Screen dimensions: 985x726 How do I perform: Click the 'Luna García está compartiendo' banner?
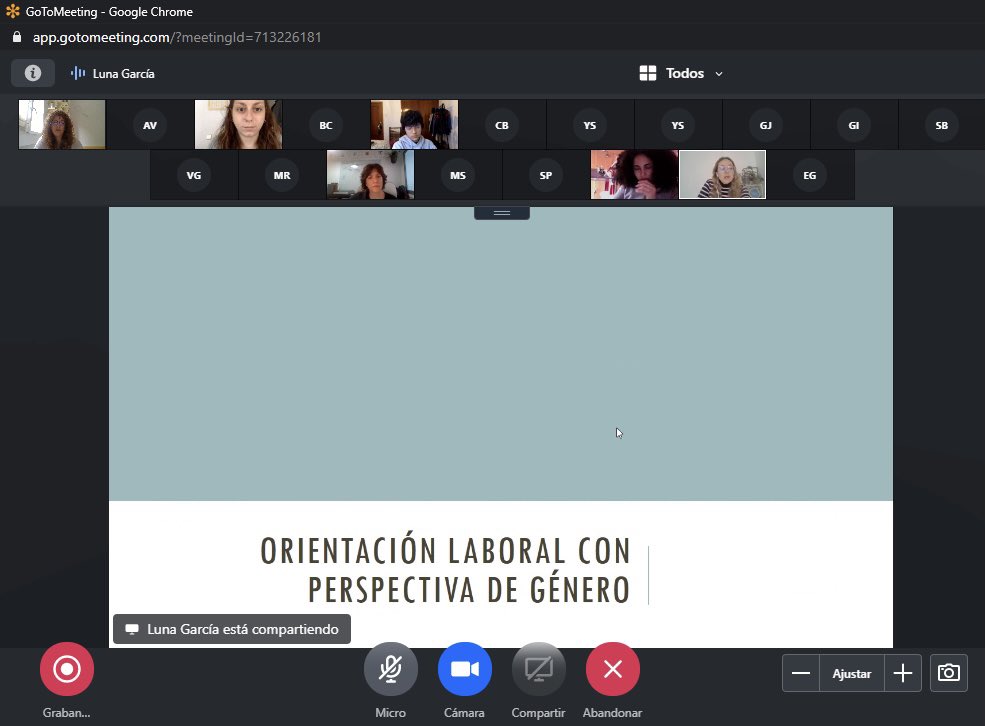232,629
